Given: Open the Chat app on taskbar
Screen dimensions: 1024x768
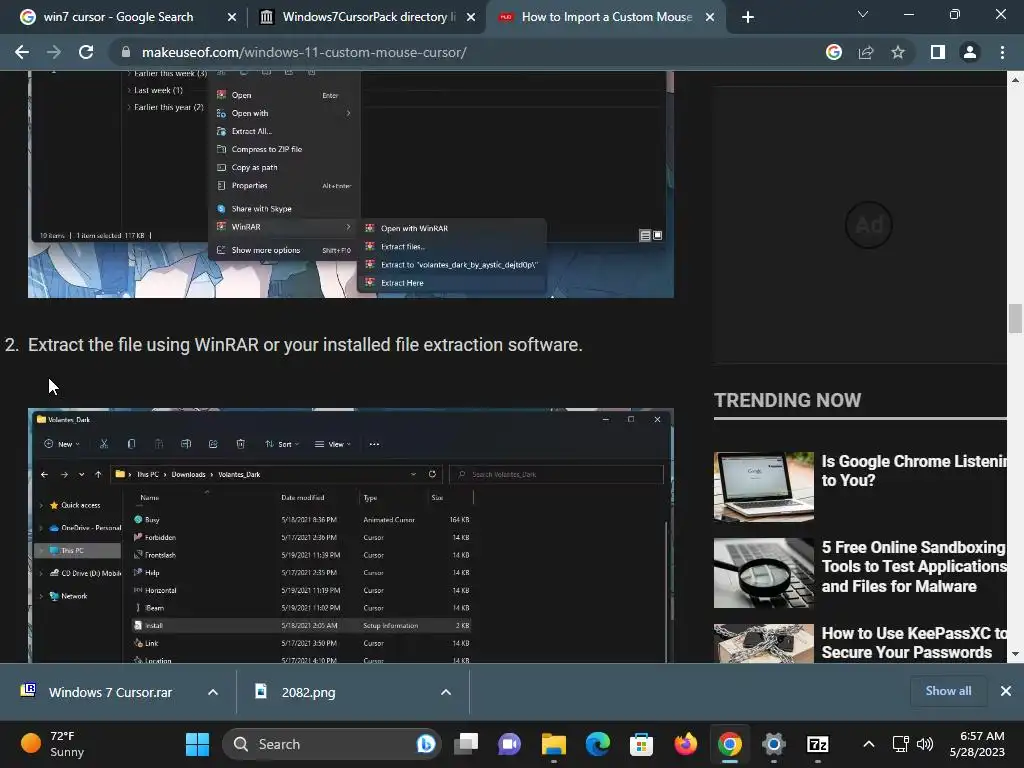Looking at the screenshot, I should [x=509, y=744].
